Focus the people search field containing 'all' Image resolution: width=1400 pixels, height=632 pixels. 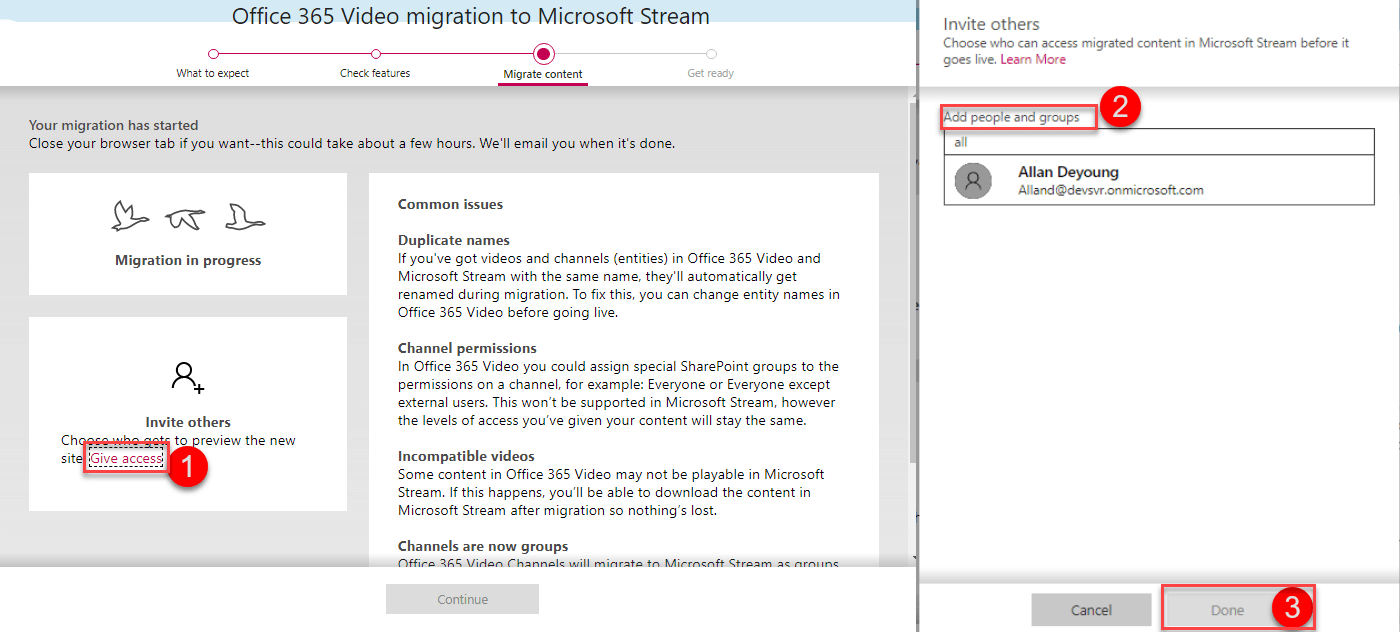click(1150, 143)
